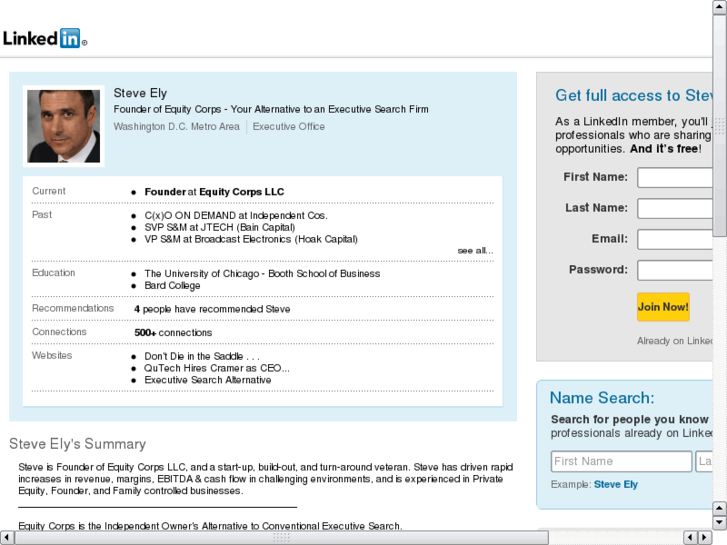
Task: Click the yellow Join Now! button
Action: pos(663,307)
